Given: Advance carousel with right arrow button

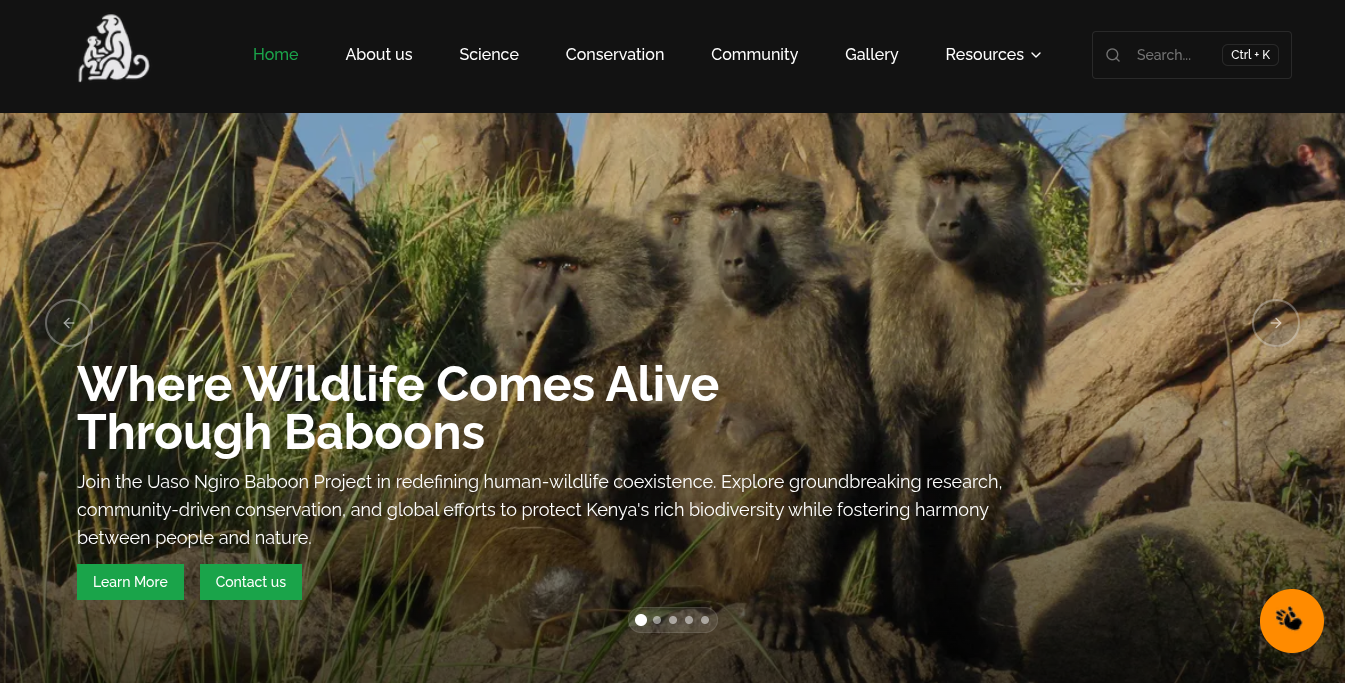Looking at the screenshot, I should [x=1276, y=323].
